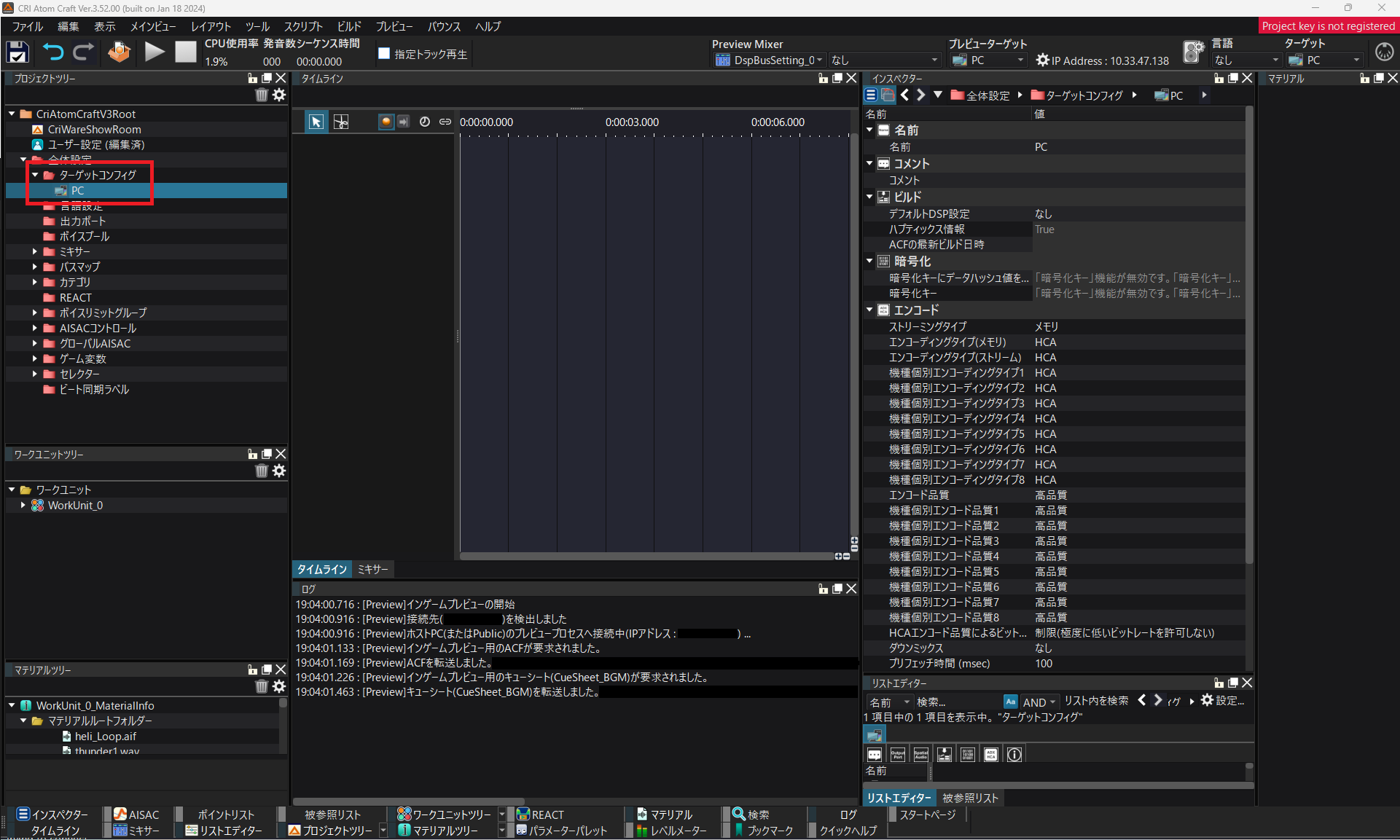The height and width of the screenshot is (840, 1400).
Task: Save the project with the floppy icon
Action: click(x=17, y=52)
